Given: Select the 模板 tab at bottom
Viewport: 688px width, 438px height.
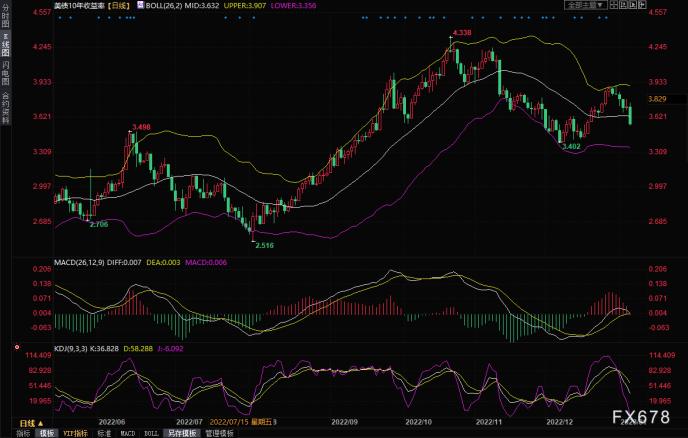Looking at the screenshot, I should [47, 433].
